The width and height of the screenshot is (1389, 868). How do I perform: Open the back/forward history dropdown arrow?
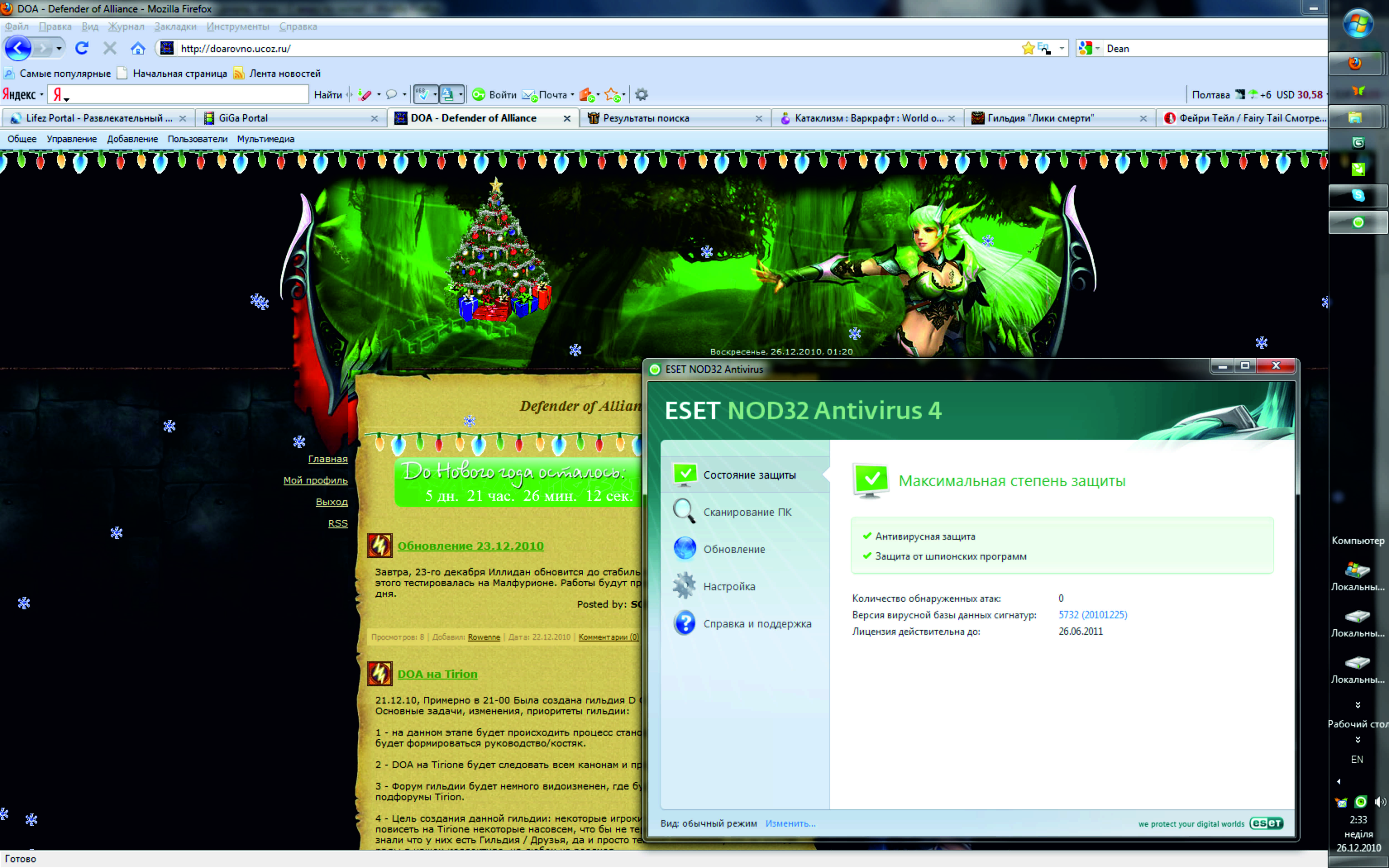(59, 49)
